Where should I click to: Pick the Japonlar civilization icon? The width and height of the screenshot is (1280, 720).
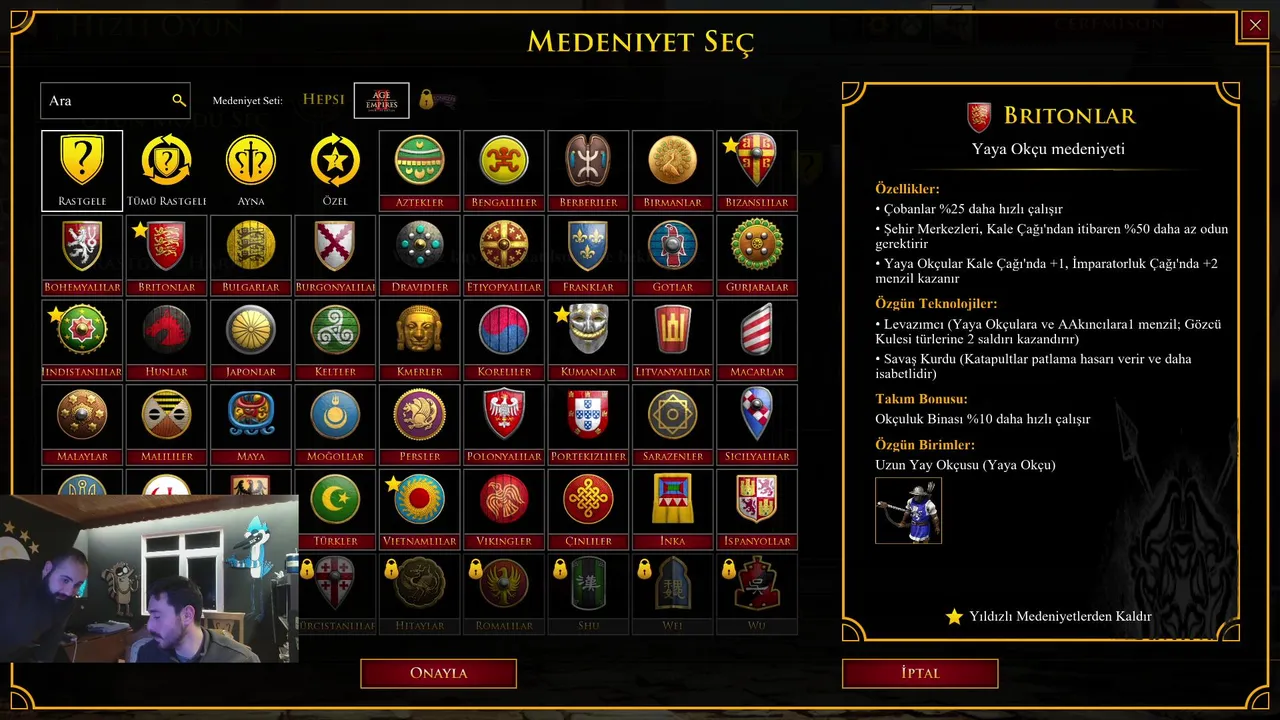[251, 340]
